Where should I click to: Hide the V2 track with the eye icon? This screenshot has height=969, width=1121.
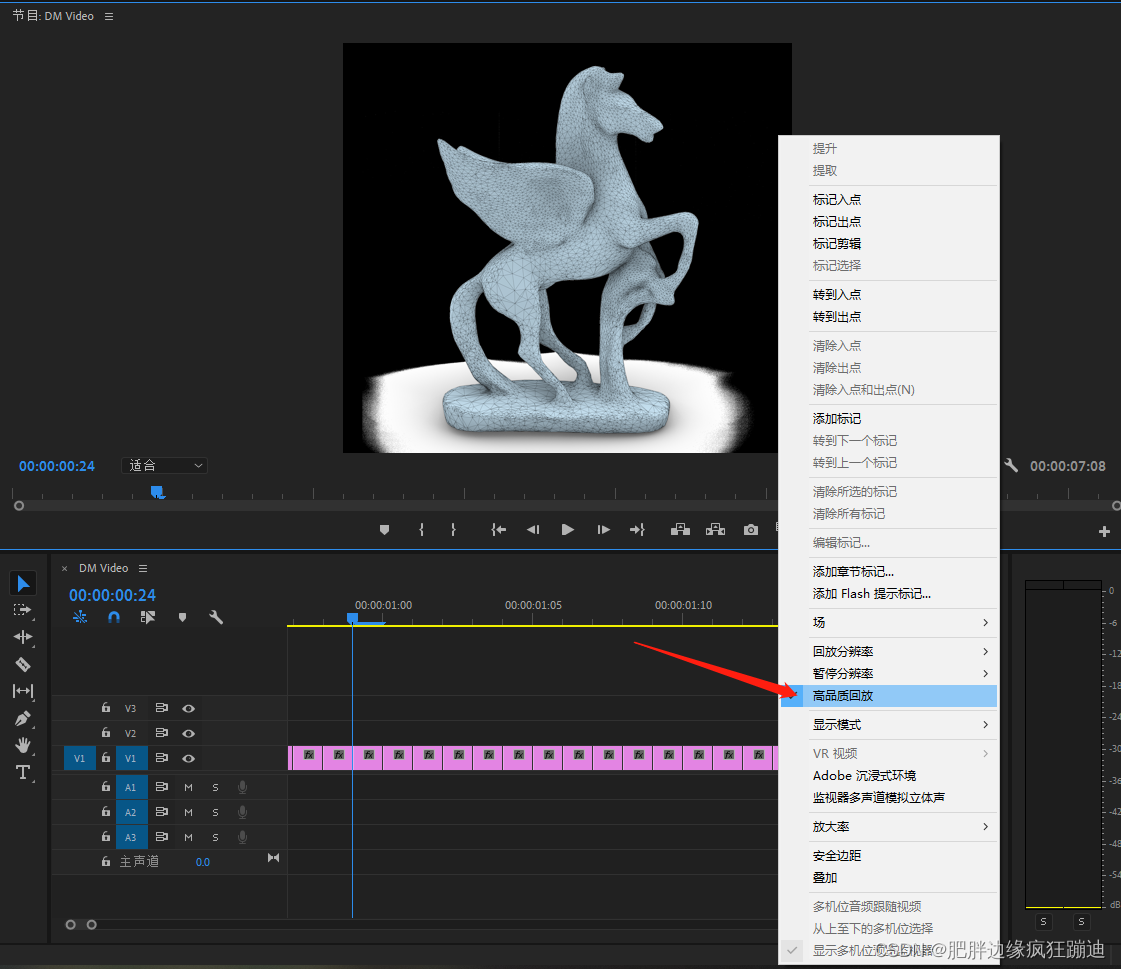coord(189,733)
